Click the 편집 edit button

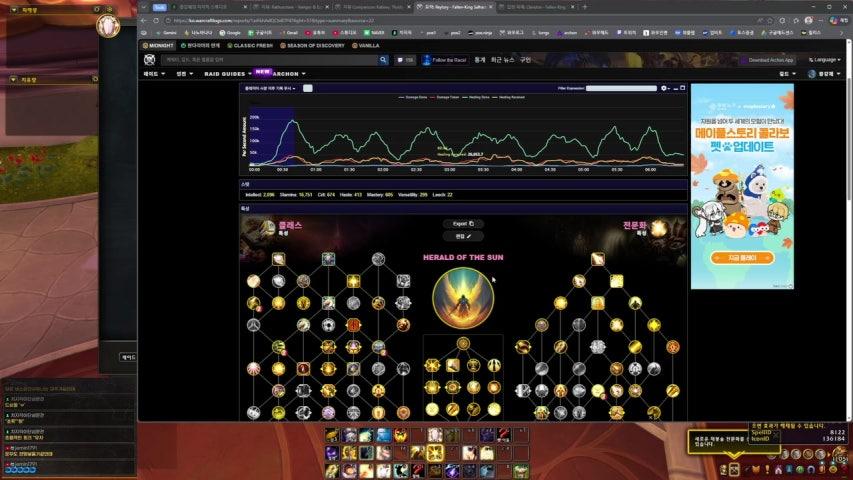coord(463,236)
